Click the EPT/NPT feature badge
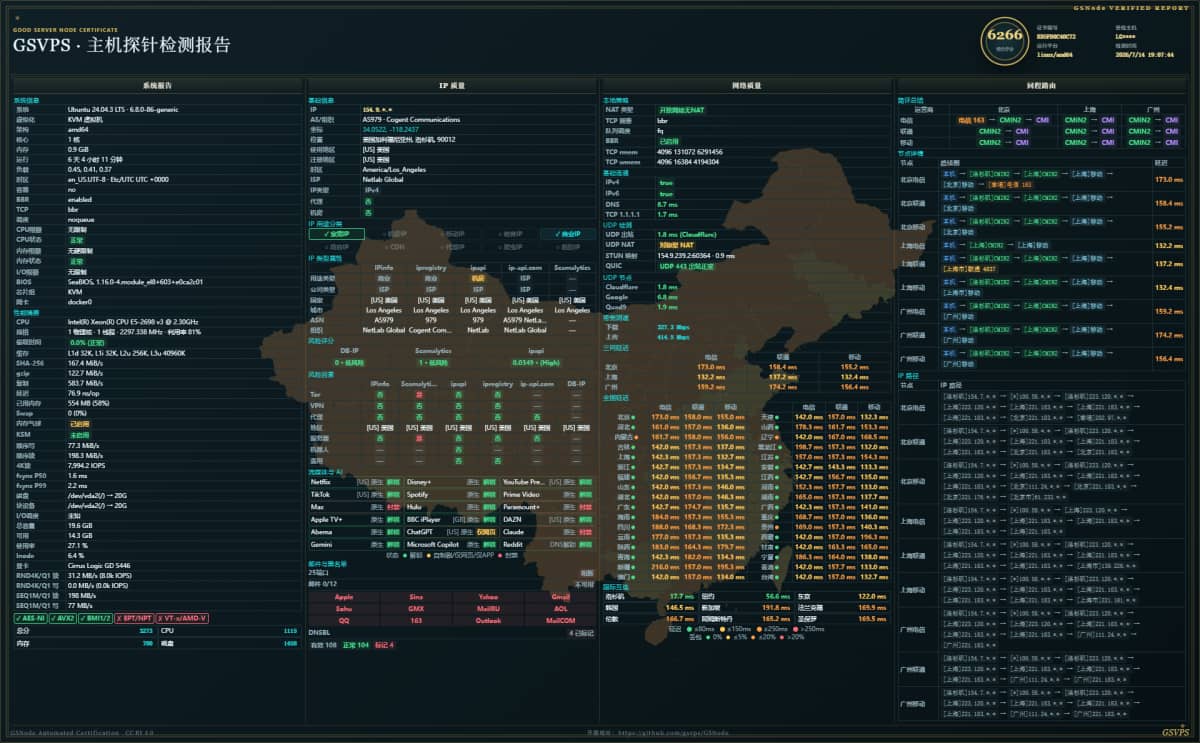1200x743 pixels. click(x=135, y=618)
